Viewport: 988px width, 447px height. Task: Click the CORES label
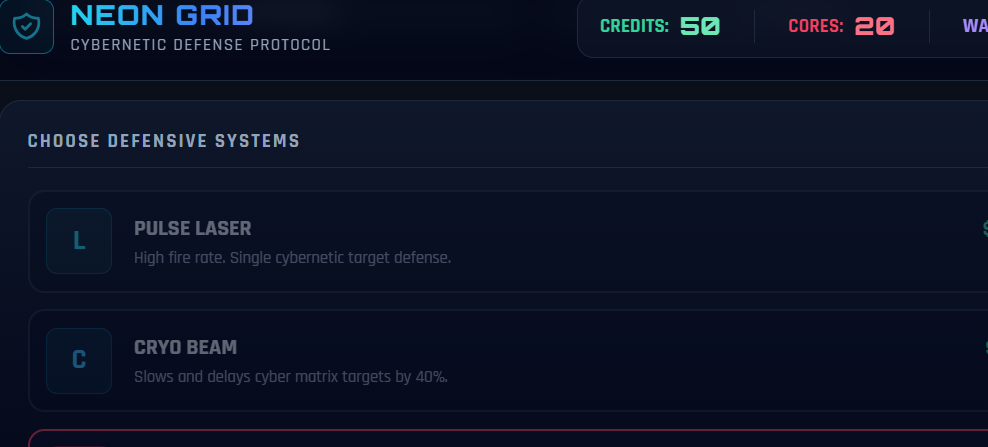pos(816,26)
